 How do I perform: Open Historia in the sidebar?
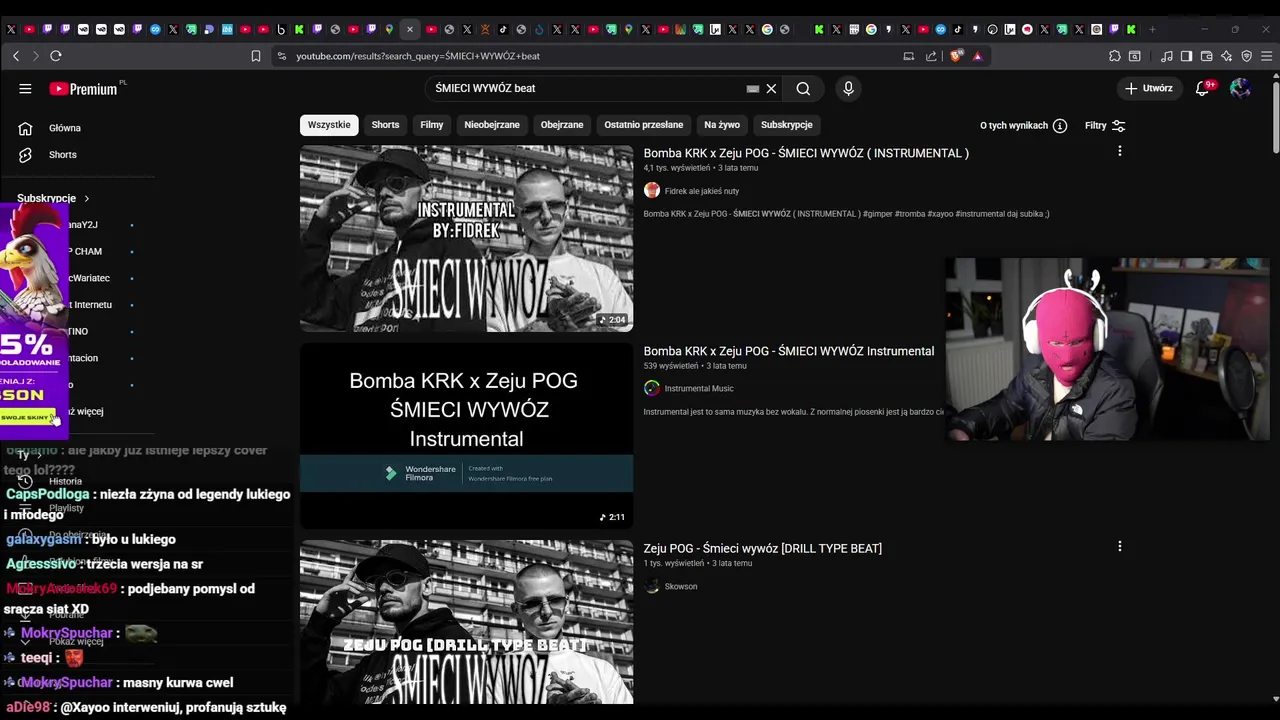65,481
